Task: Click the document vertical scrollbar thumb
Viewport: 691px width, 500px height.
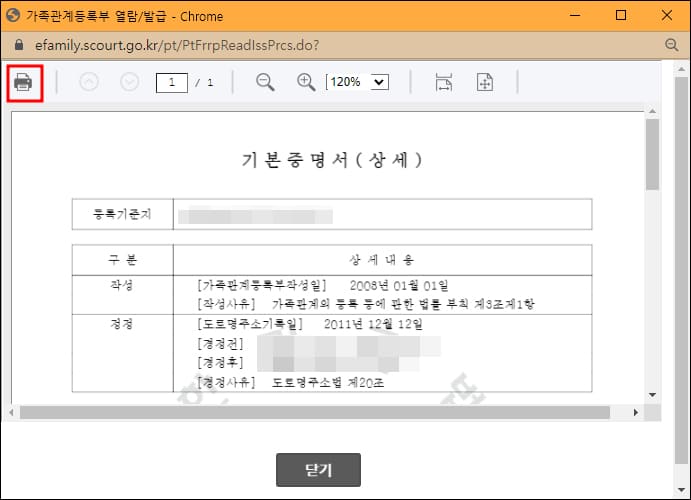Action: (652, 154)
